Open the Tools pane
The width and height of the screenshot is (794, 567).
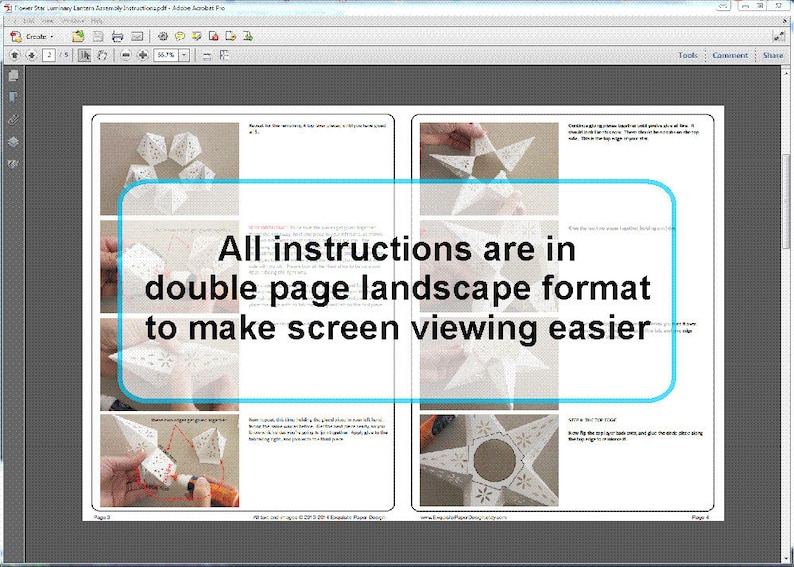pos(688,55)
